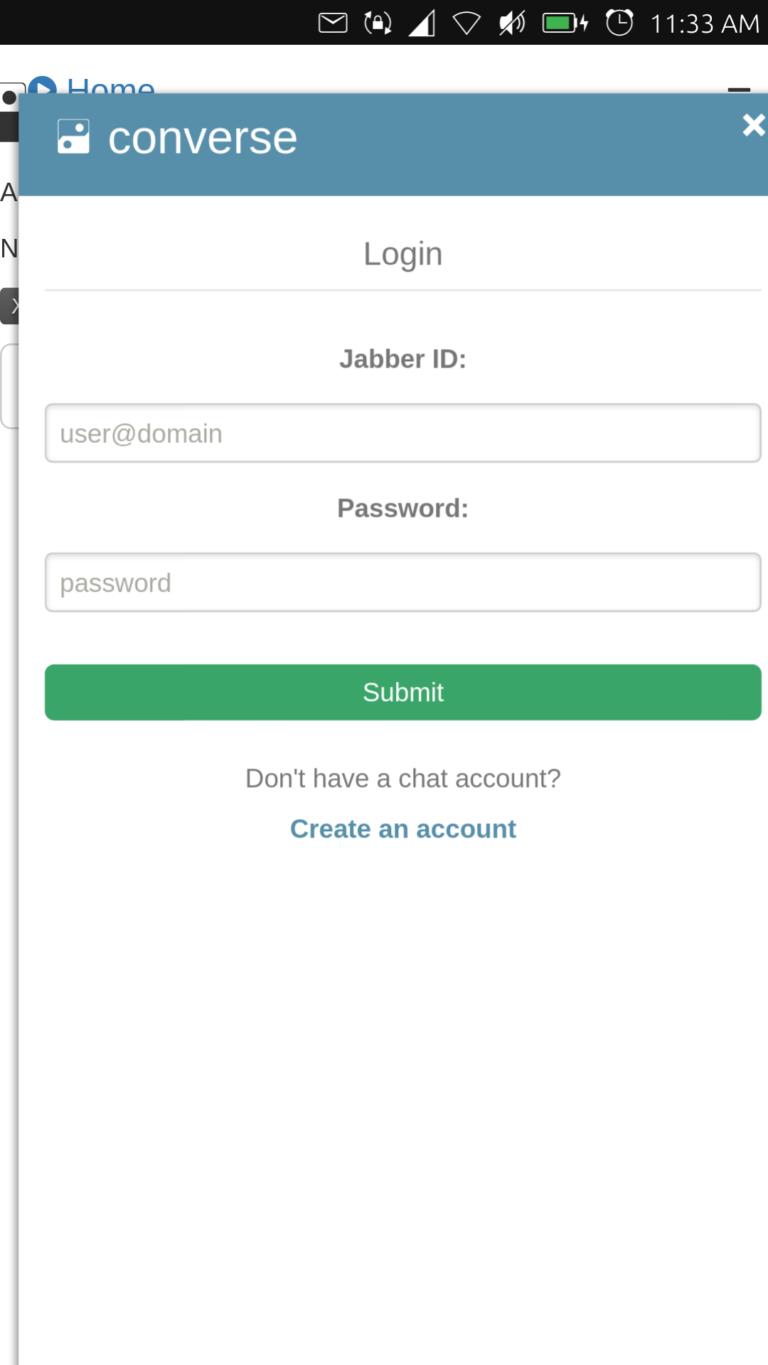Tap the rotation lock status icon
768x1365 pixels.
(378, 22)
